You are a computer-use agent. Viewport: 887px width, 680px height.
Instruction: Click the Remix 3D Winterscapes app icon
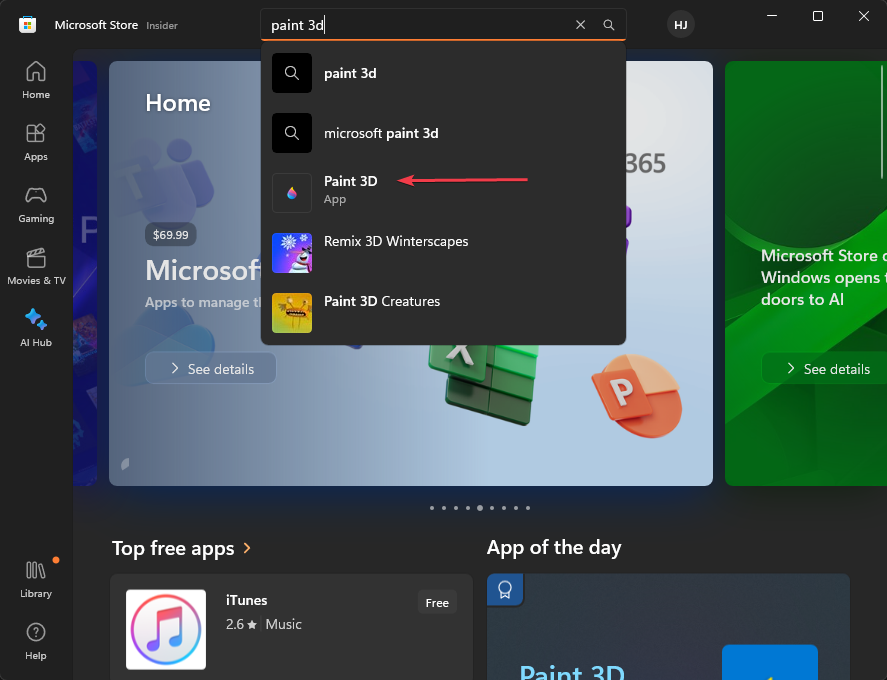292,253
